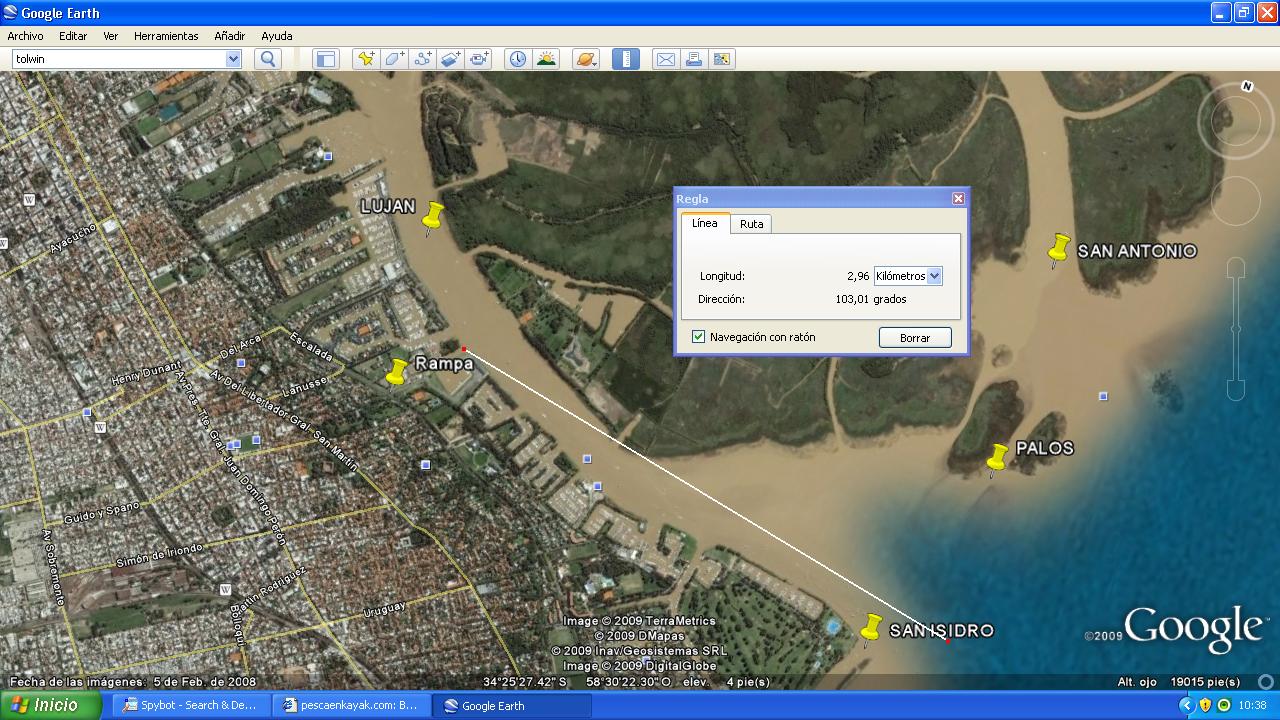This screenshot has width=1280, height=720.
Task: Select the Google Earth taskbar button
Action: tap(512, 705)
